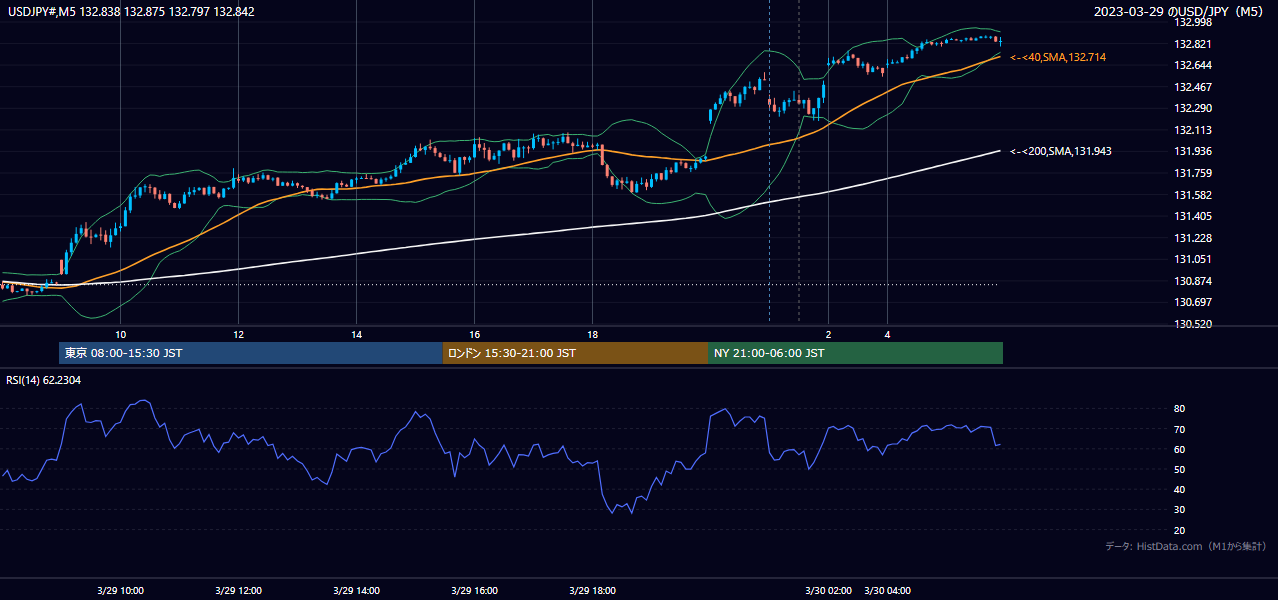Image resolution: width=1278 pixels, height=600 pixels.
Task: Click the bottom date label 3/29 10:00
Action: pyautogui.click(x=120, y=591)
